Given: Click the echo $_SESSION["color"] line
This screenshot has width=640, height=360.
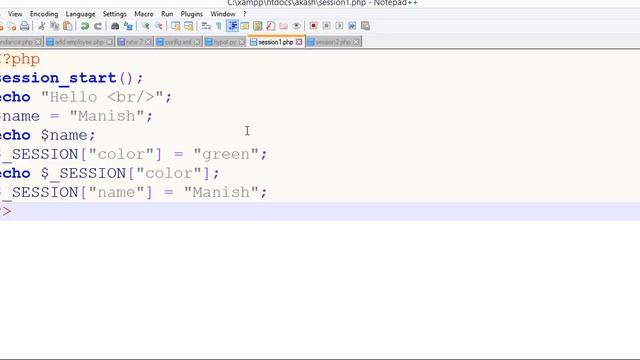Looking at the screenshot, I should [109, 173].
